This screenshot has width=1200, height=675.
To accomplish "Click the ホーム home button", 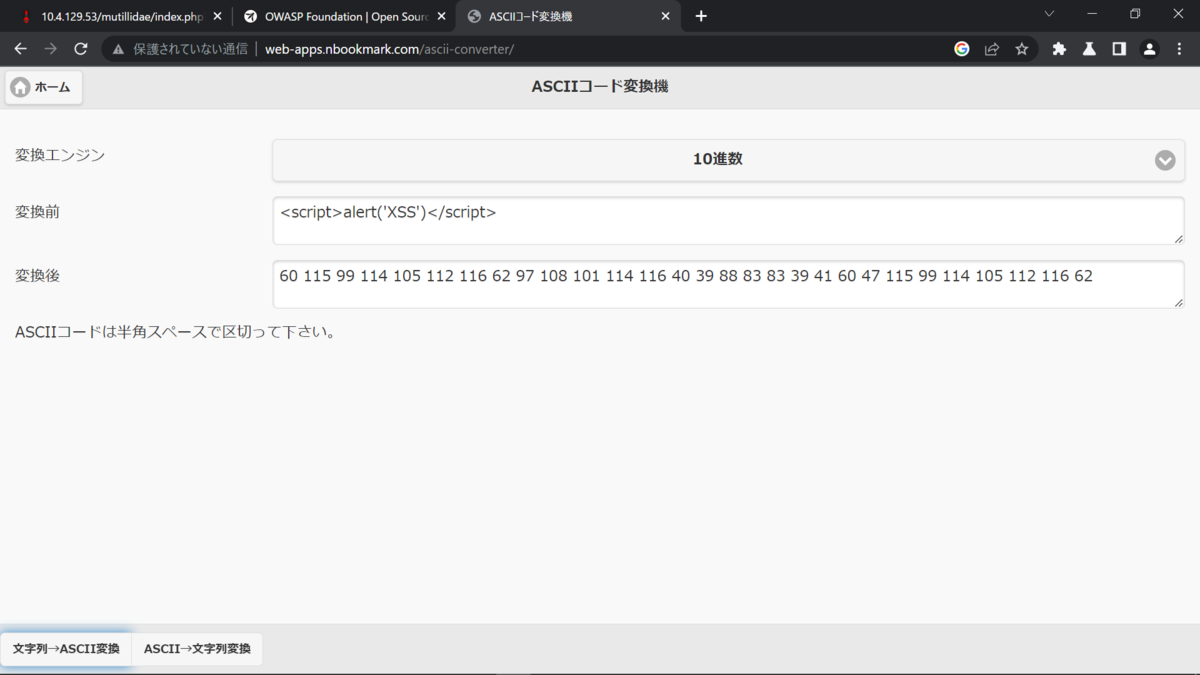I will [43, 88].
